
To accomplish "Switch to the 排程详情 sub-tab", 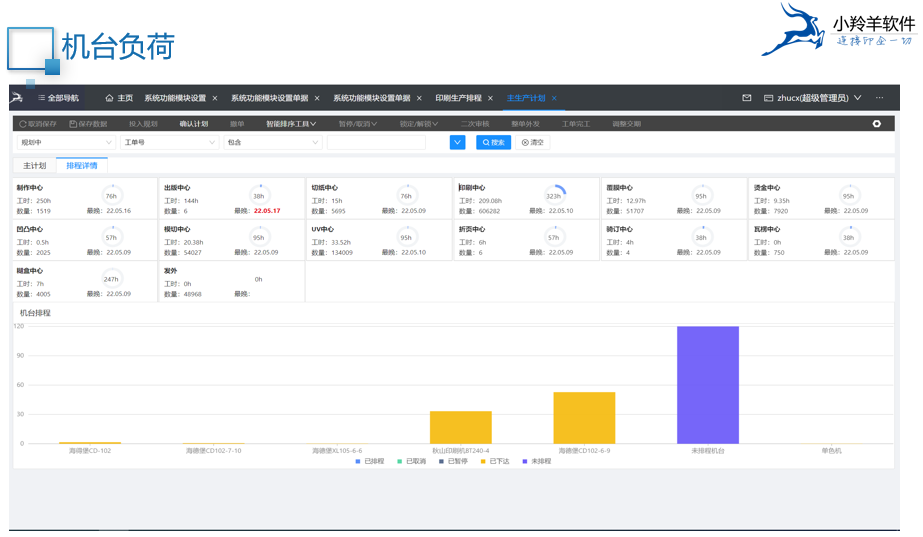I will point(82,165).
